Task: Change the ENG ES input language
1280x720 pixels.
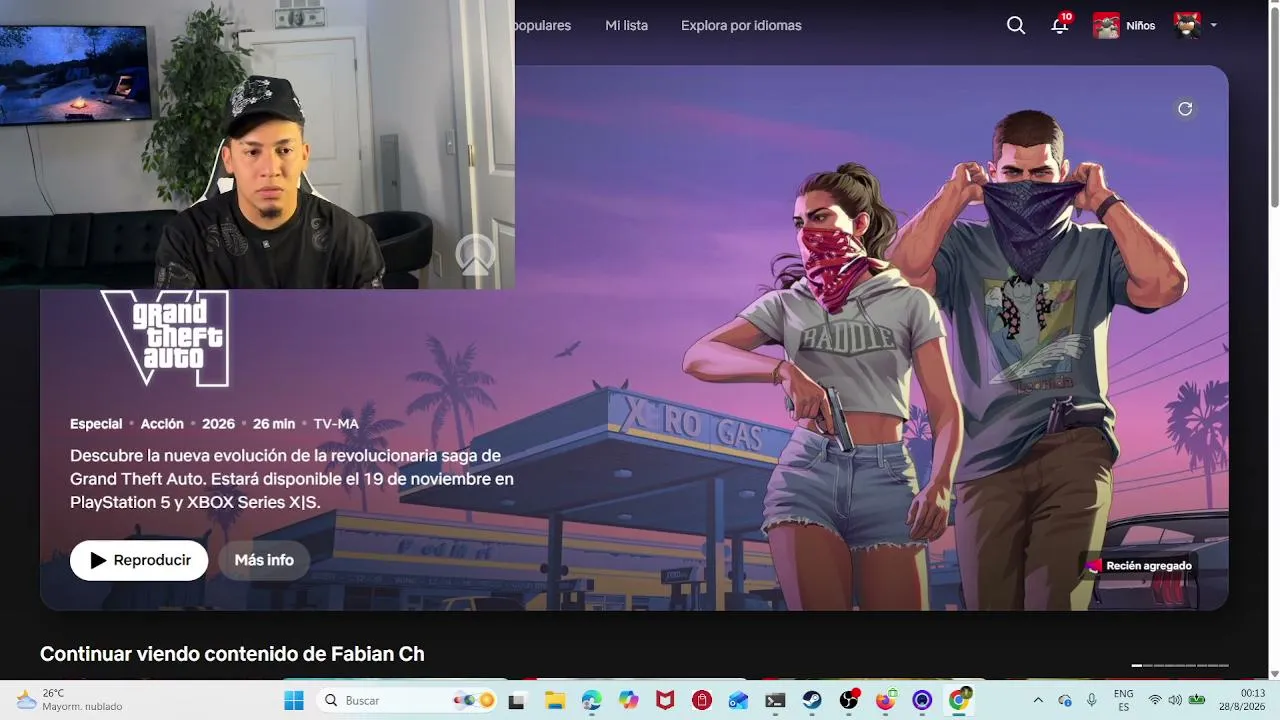Action: (1124, 700)
